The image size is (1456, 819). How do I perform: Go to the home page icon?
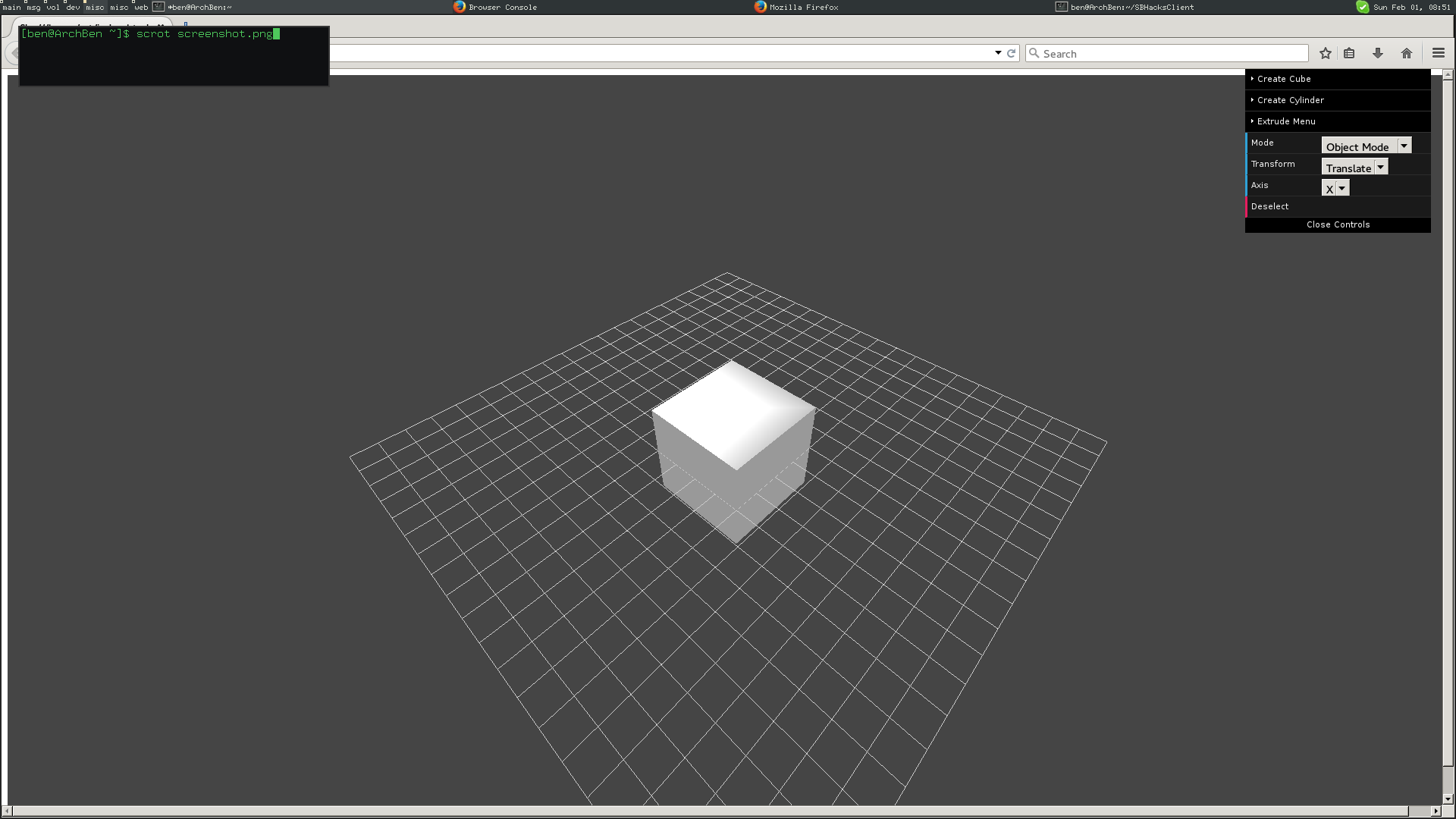1407,53
